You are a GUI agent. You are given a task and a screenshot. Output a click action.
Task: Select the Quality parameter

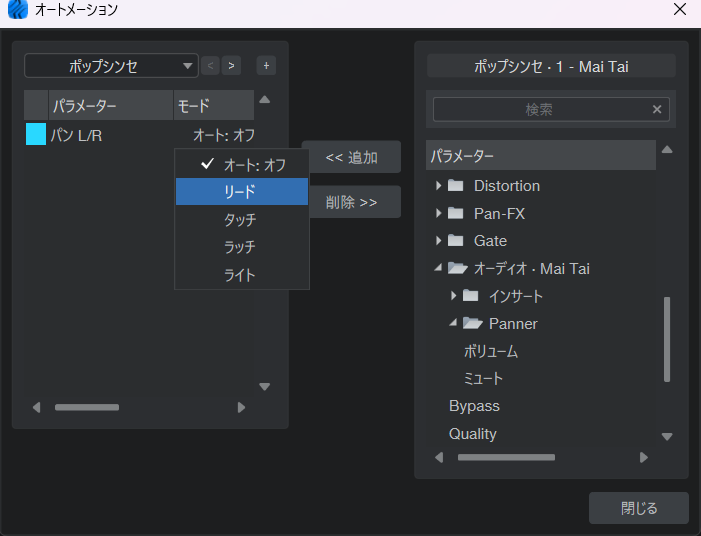tap(473, 434)
